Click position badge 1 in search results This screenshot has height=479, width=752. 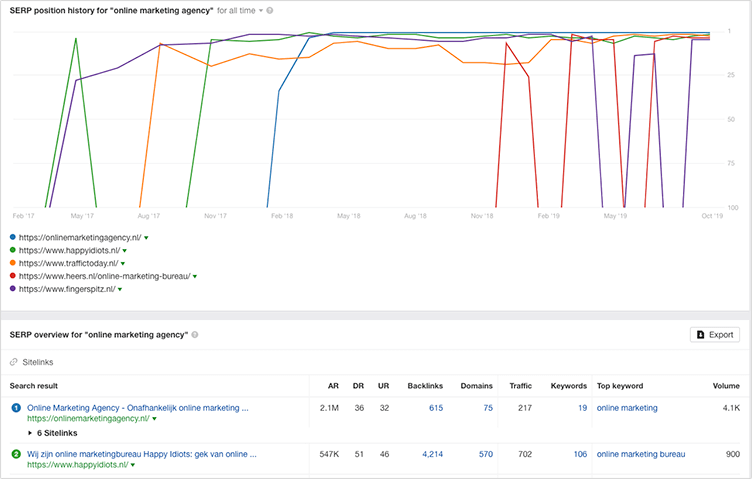pyautogui.click(x=16, y=408)
